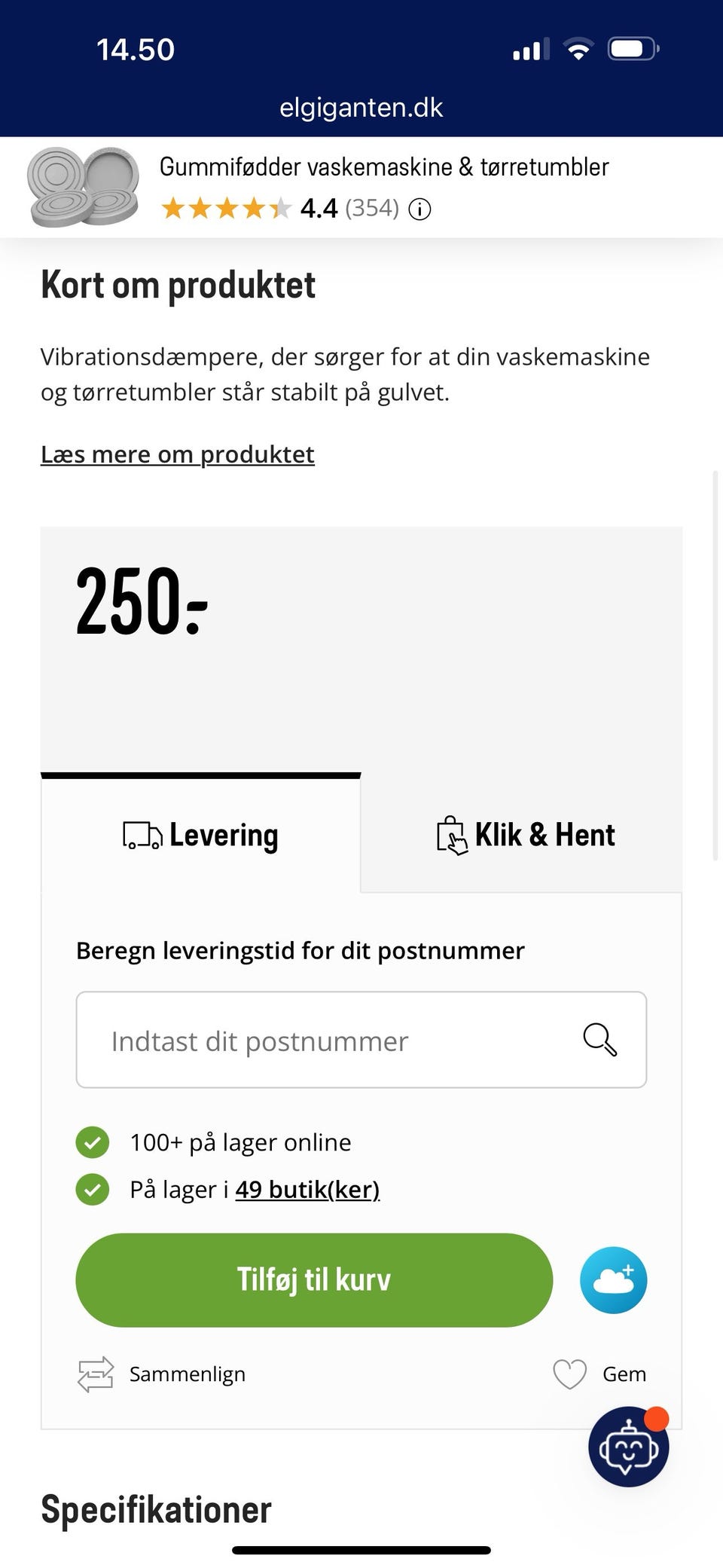
Task: Tap the Klik & Hent bag icon
Action: tap(451, 836)
